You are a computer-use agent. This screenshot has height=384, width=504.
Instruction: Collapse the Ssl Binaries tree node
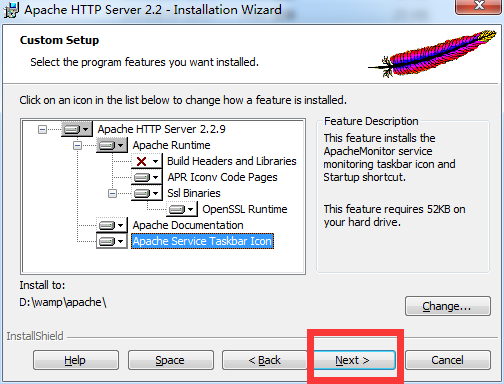(x=112, y=193)
